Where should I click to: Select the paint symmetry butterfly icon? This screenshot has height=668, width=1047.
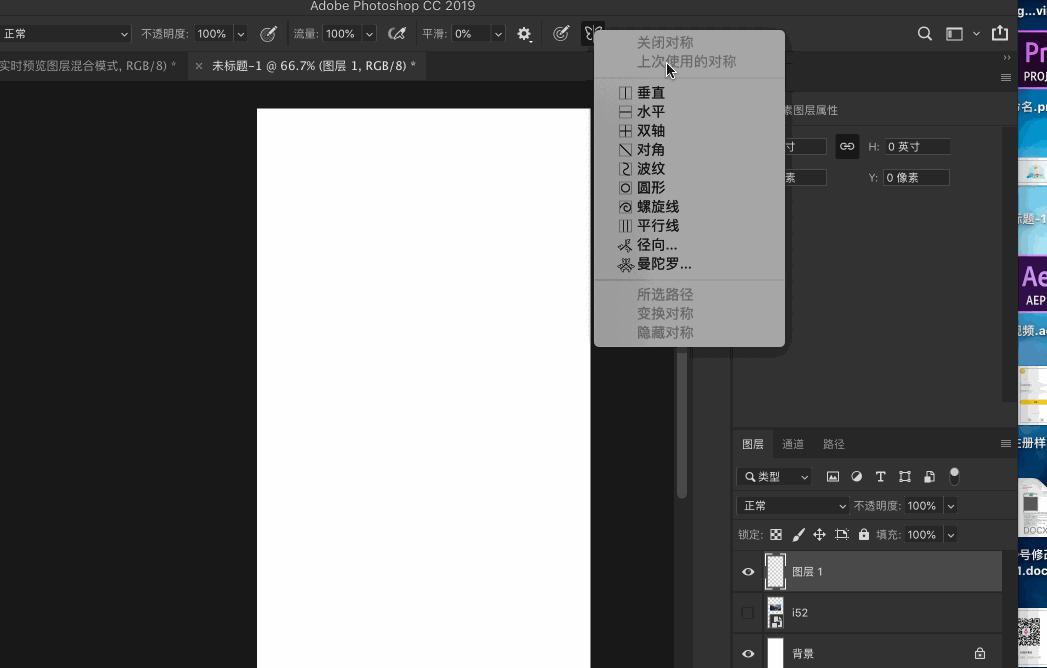(x=592, y=32)
